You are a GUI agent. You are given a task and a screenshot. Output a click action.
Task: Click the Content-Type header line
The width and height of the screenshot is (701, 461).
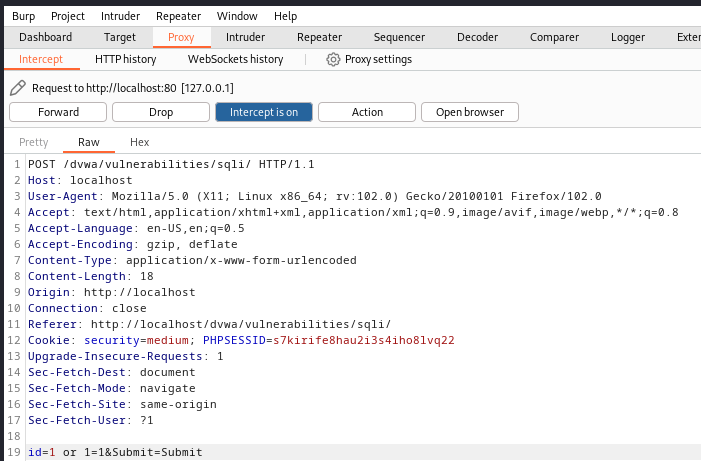[192, 260]
